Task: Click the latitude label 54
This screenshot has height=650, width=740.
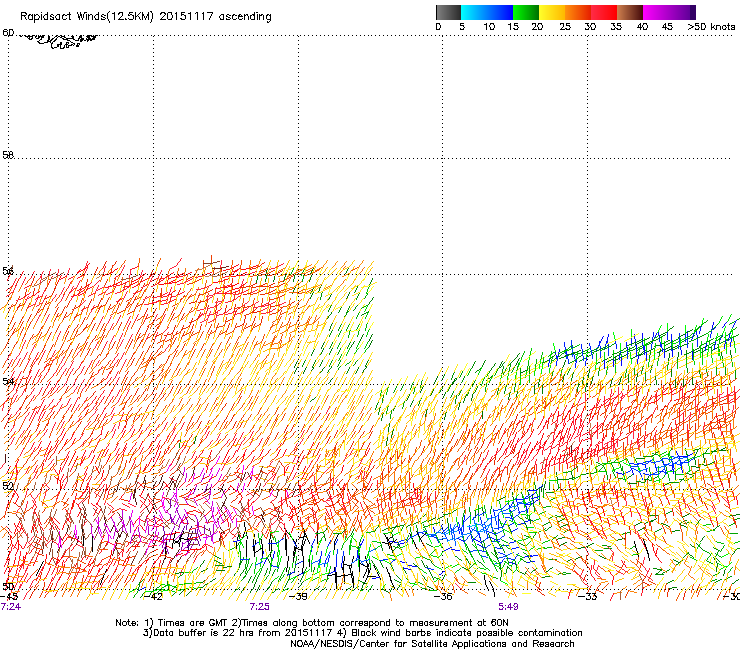Action: 8,381
